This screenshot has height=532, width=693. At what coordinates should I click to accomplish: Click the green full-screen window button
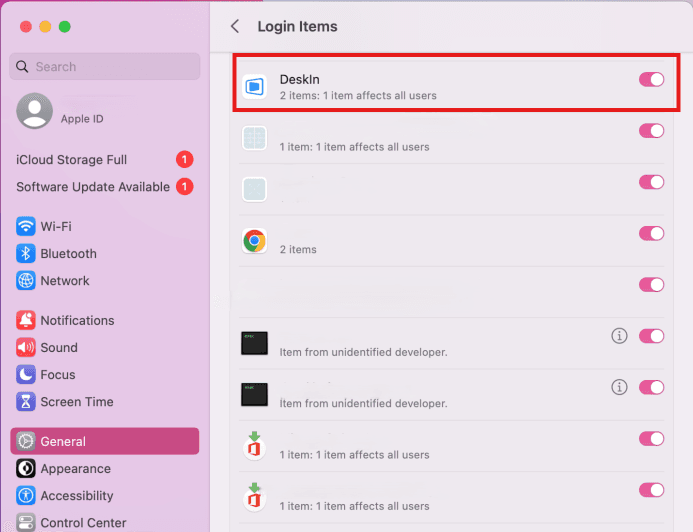65,27
